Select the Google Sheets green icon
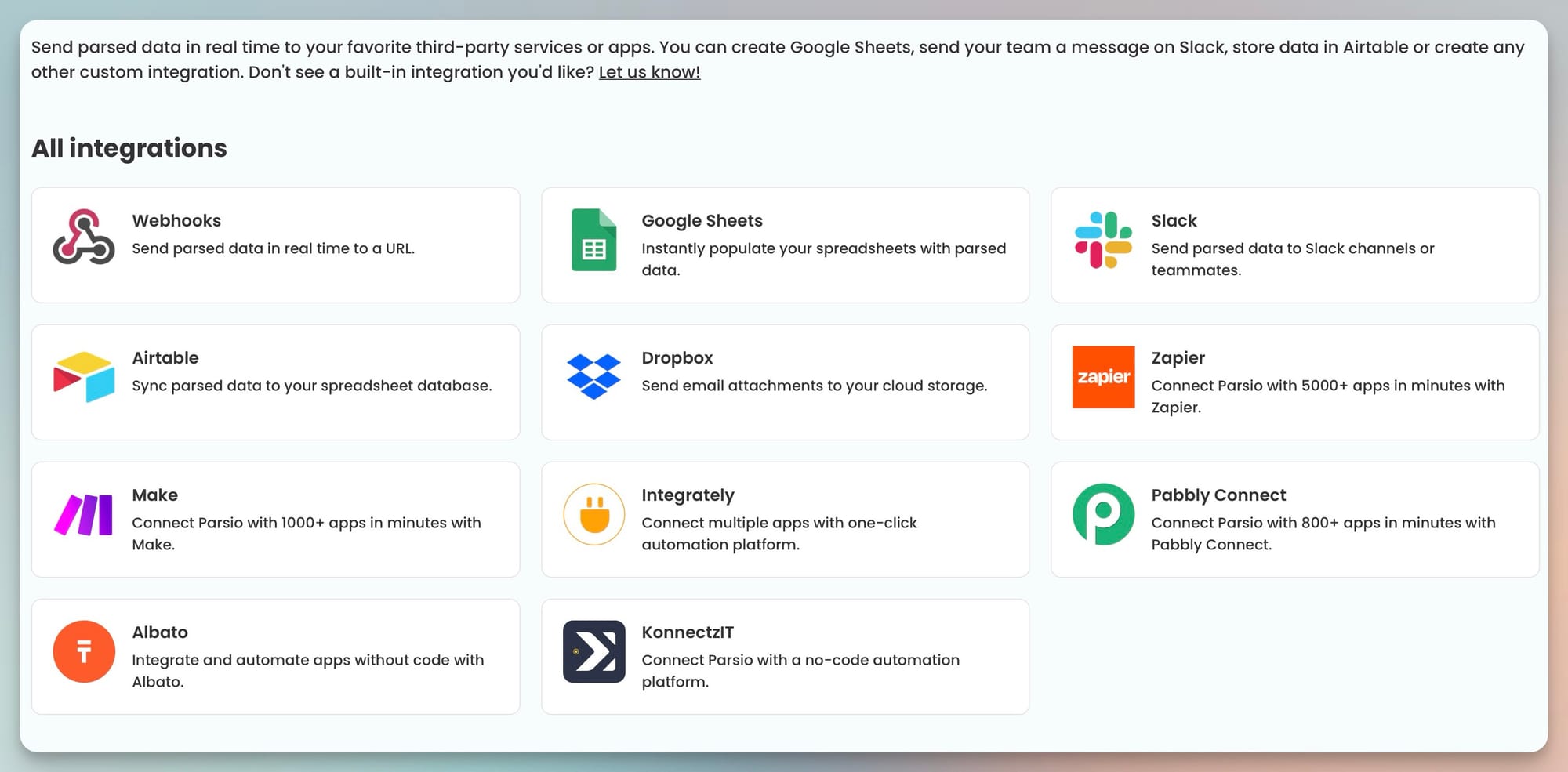1568x772 pixels. (593, 240)
